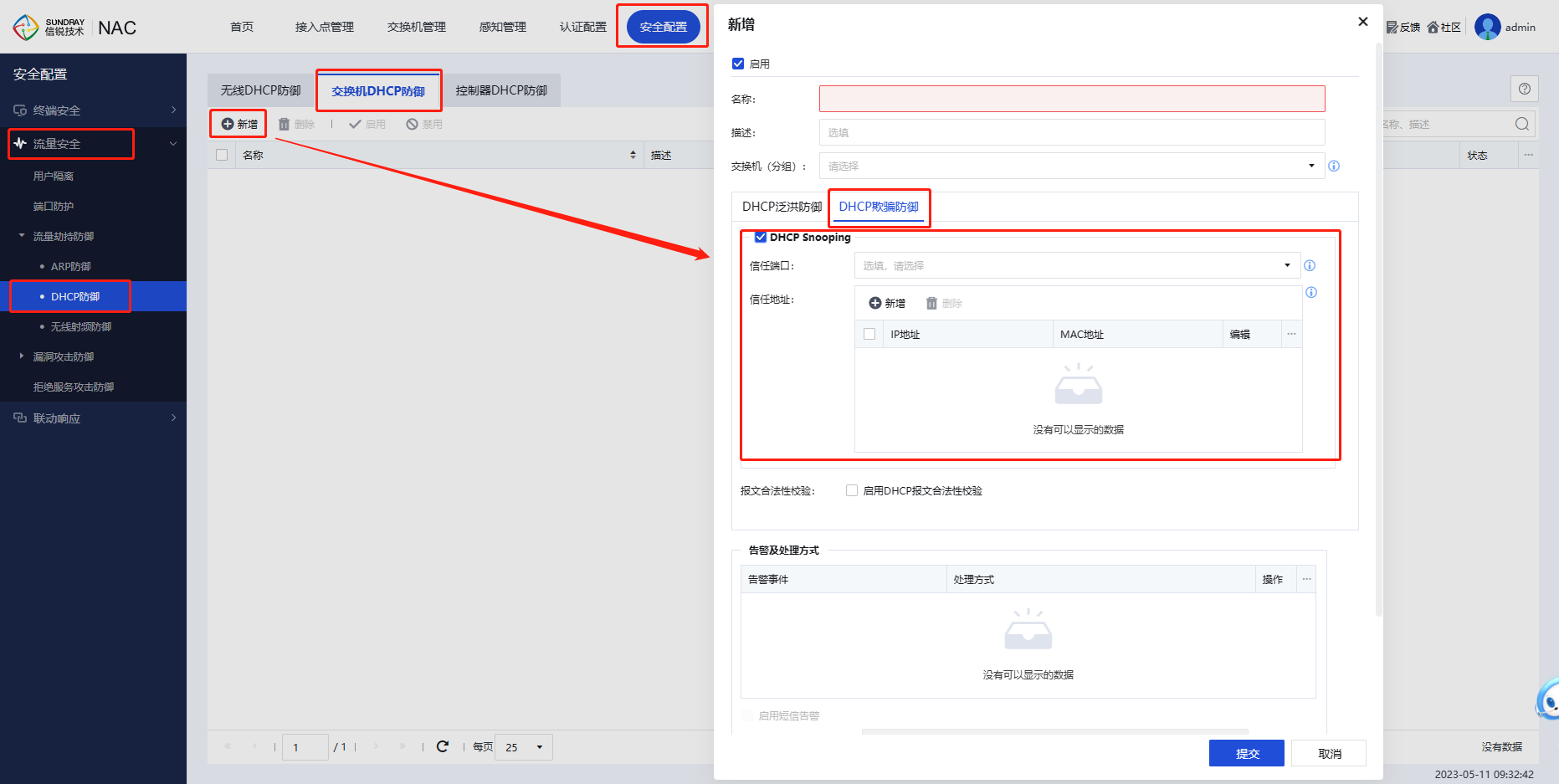
Task: Collapse the 流量劫持防御 tree node
Action: (x=22, y=236)
